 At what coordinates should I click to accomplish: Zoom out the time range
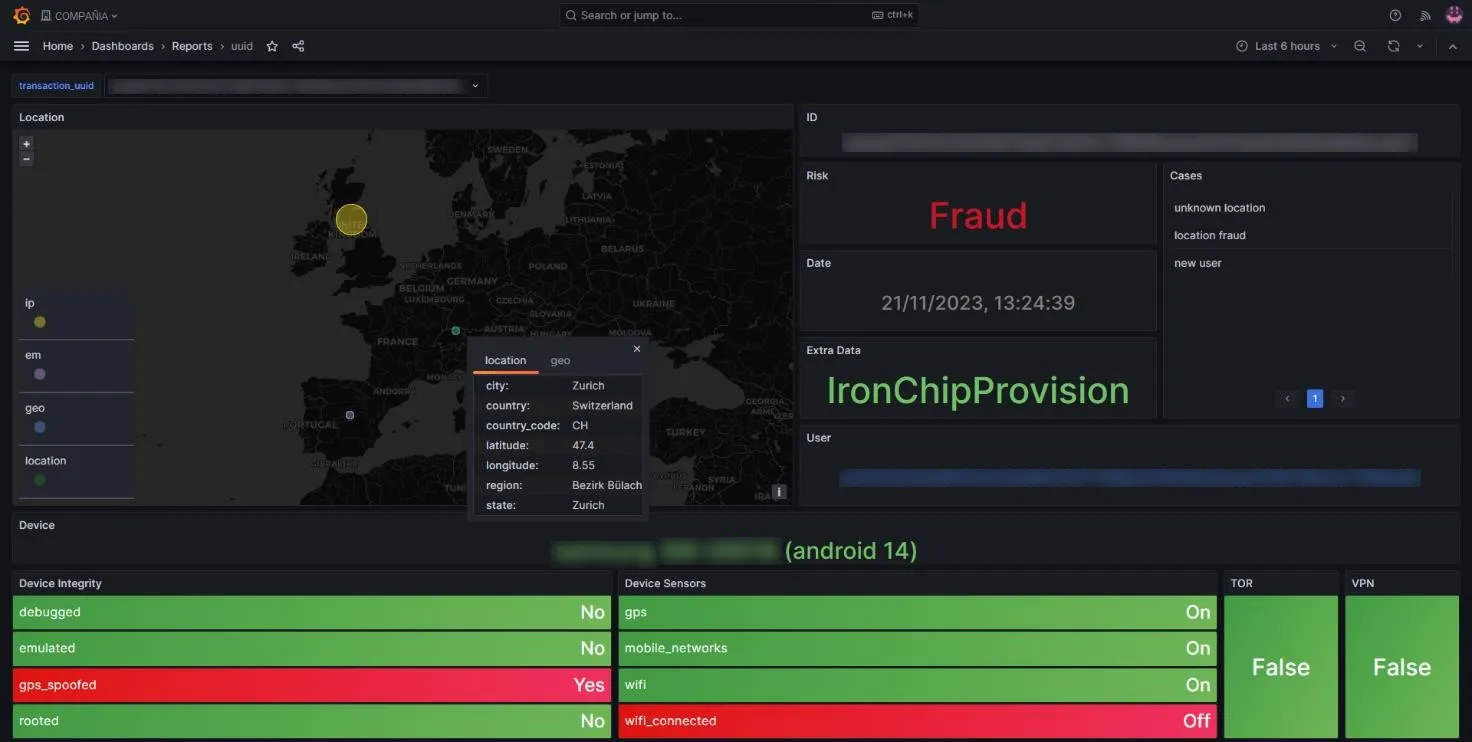click(x=1360, y=46)
